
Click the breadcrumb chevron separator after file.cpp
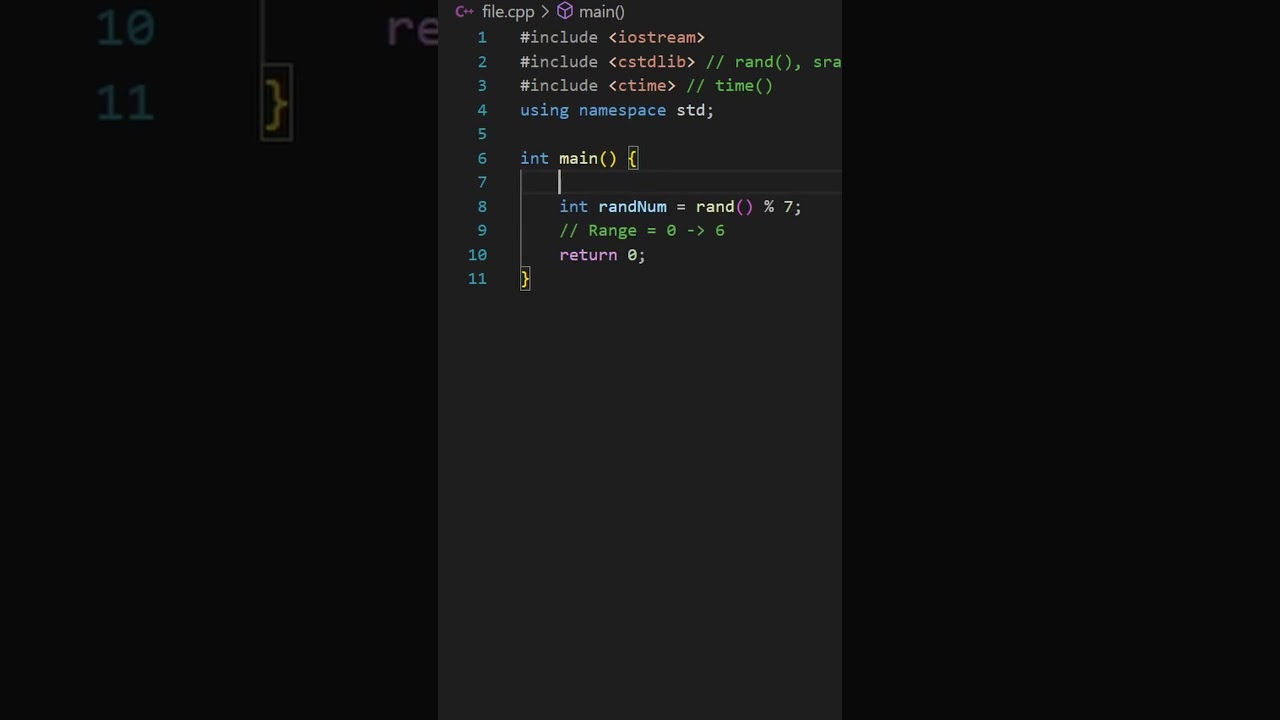click(x=545, y=12)
